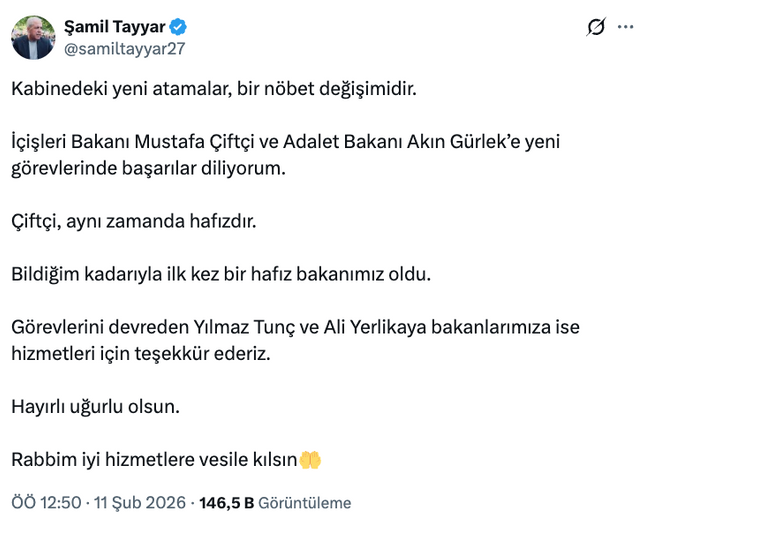
Task: Click the sentence "Çiftçi, aynı zamanda hafızdır"
Action: coord(134,221)
